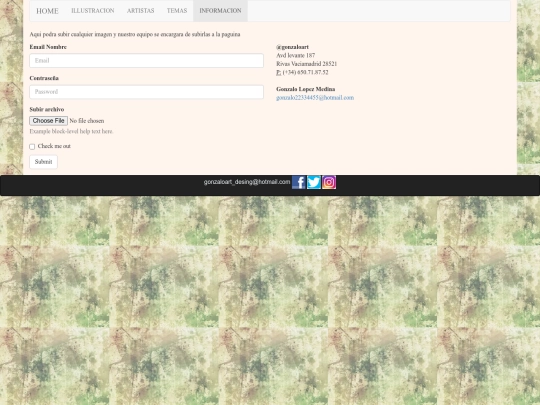540x405 pixels.
Task: Click the Email Nombre label
Action: click(48, 47)
